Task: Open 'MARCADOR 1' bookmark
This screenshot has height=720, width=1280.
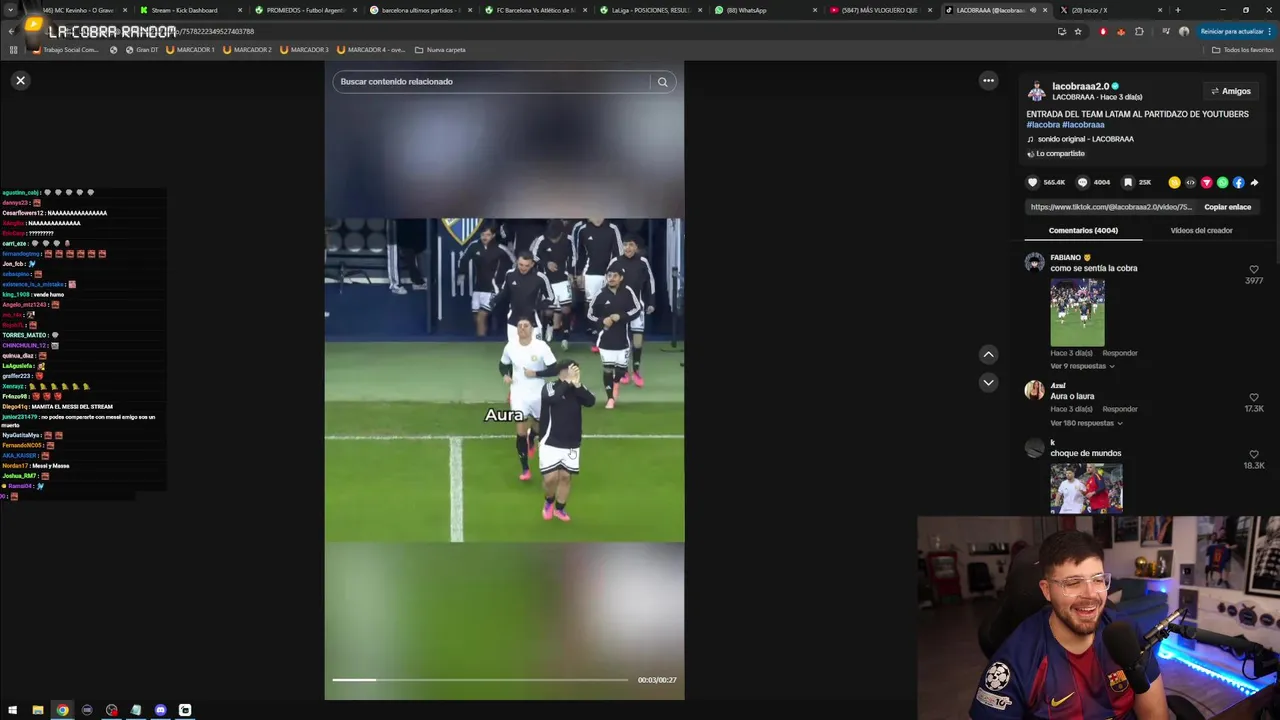Action: 190,49
